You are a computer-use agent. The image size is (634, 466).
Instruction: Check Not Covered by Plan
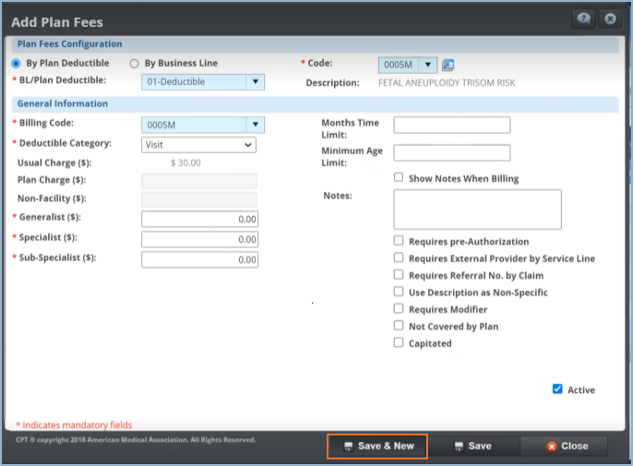pos(399,326)
